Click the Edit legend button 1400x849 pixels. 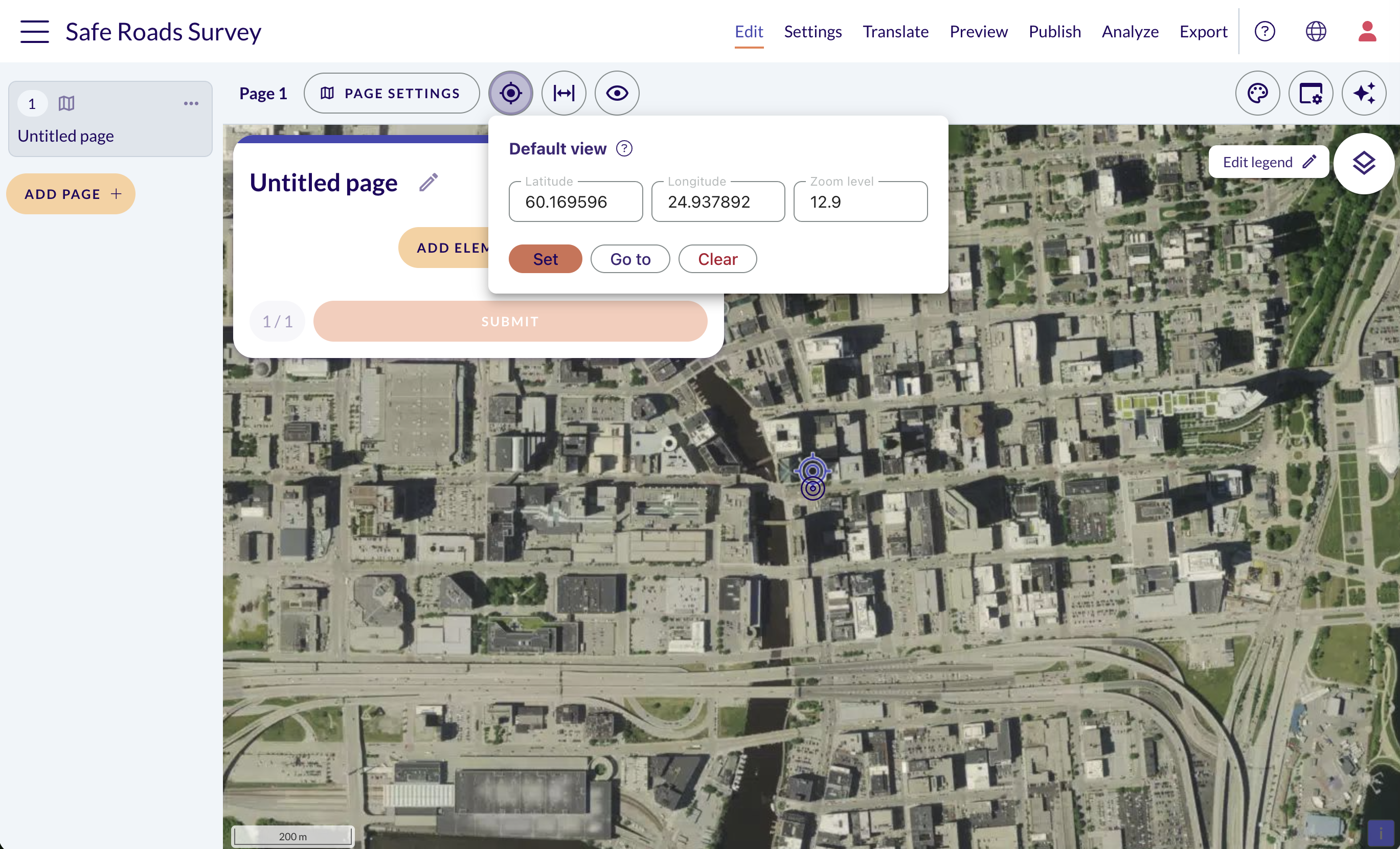pos(1269,162)
